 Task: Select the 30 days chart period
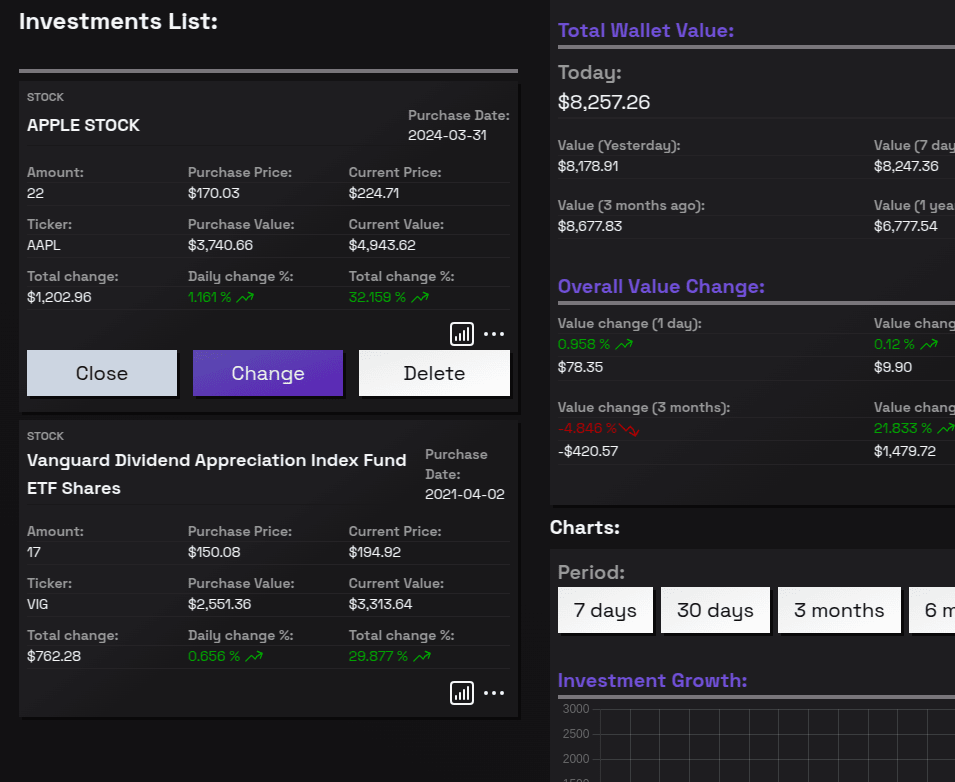coord(715,609)
